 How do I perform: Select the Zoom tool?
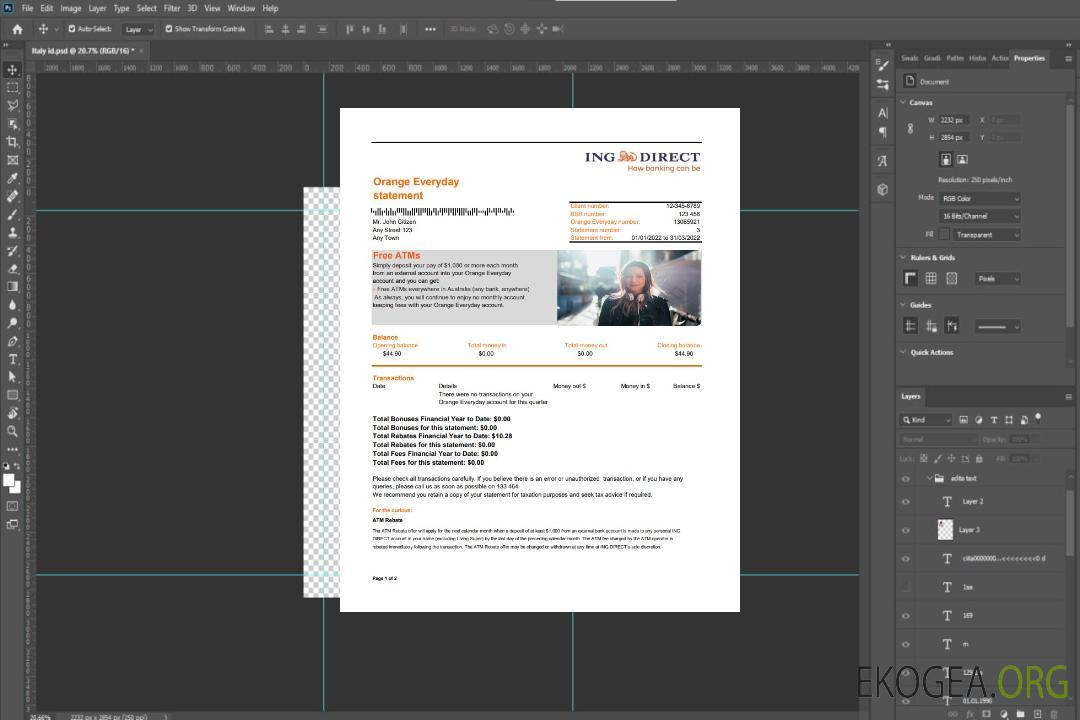pyautogui.click(x=12, y=431)
